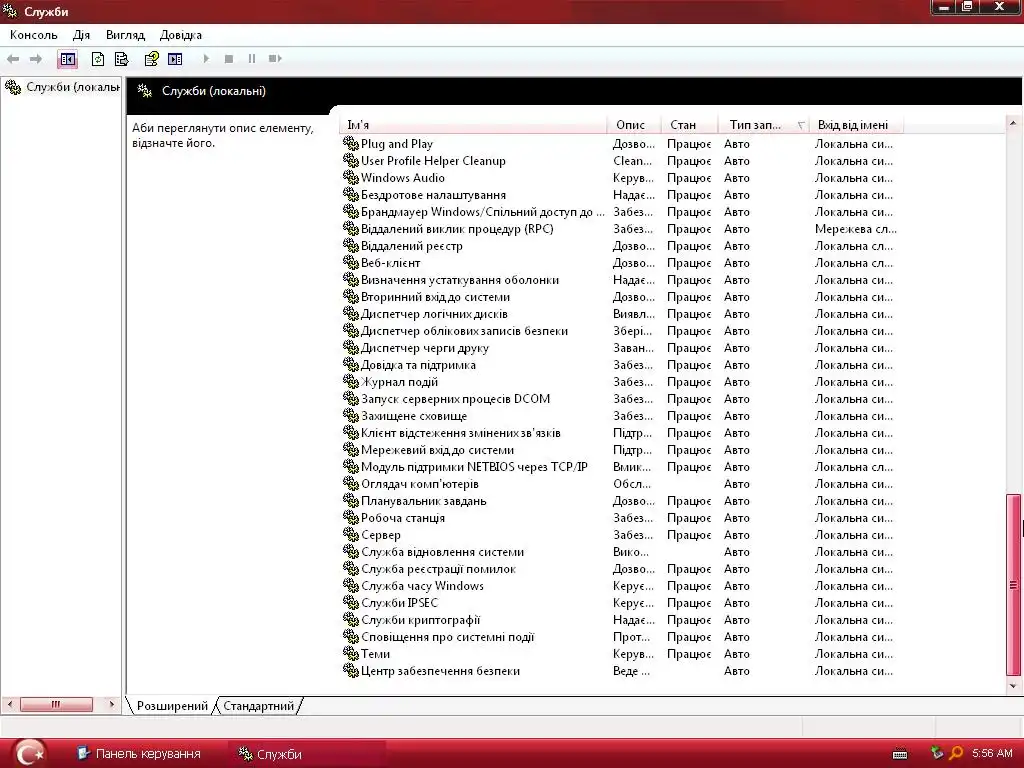The height and width of the screenshot is (768, 1024).
Task: Click the 5:56 AM clock
Action: (x=992, y=754)
